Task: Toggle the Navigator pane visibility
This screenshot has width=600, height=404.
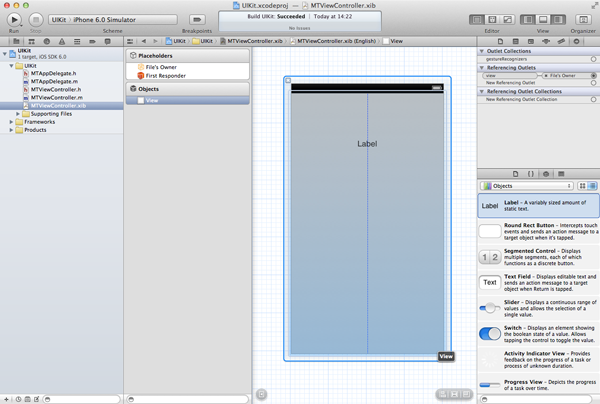Action: coord(528,20)
